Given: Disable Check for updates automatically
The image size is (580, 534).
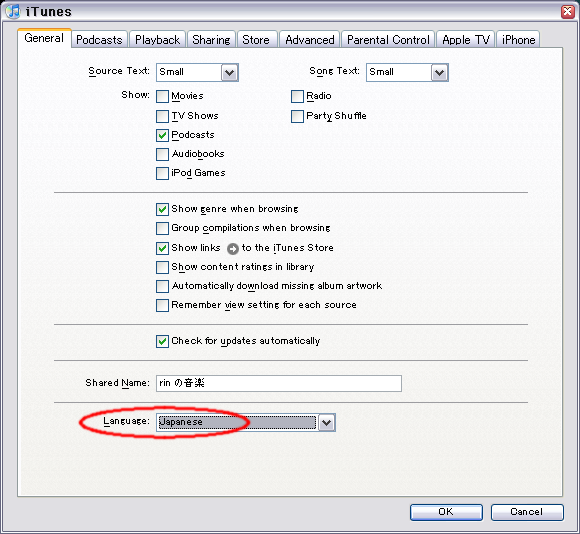Looking at the screenshot, I should pyautogui.click(x=162, y=341).
